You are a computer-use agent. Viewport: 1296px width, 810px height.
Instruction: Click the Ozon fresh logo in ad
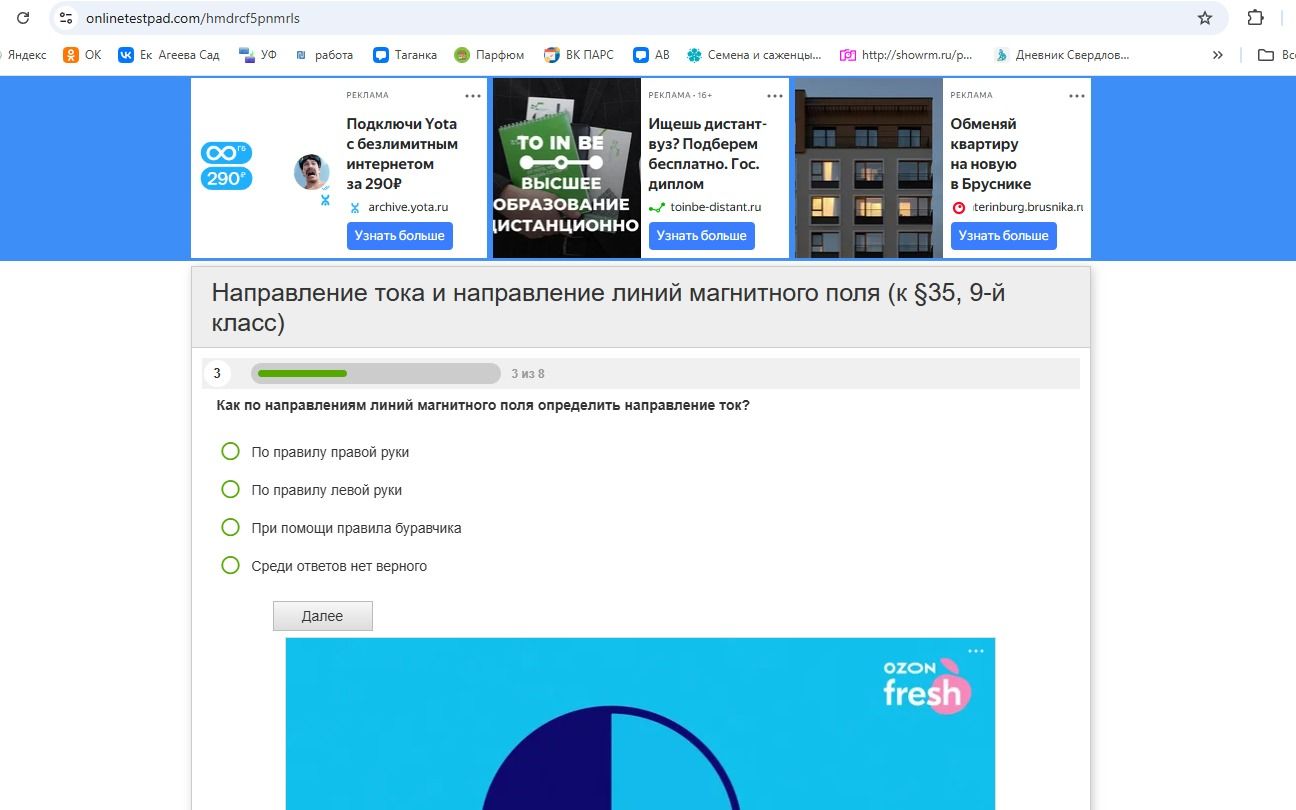[x=926, y=685]
